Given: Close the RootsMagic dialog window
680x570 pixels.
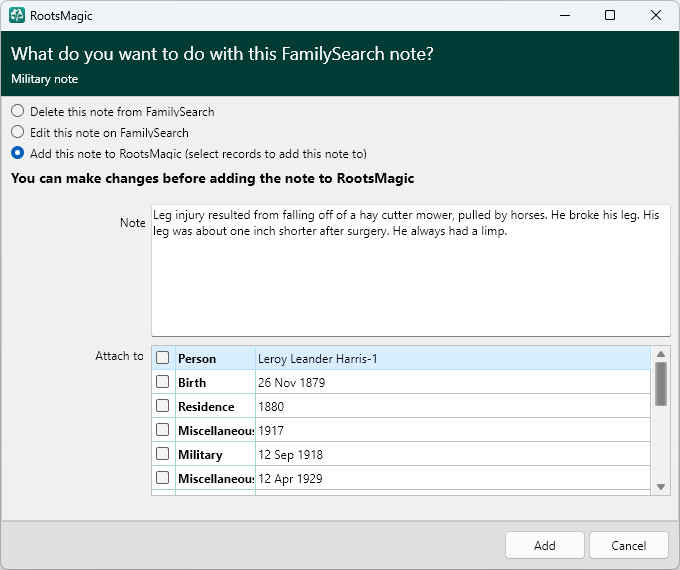Looking at the screenshot, I should pos(656,15).
